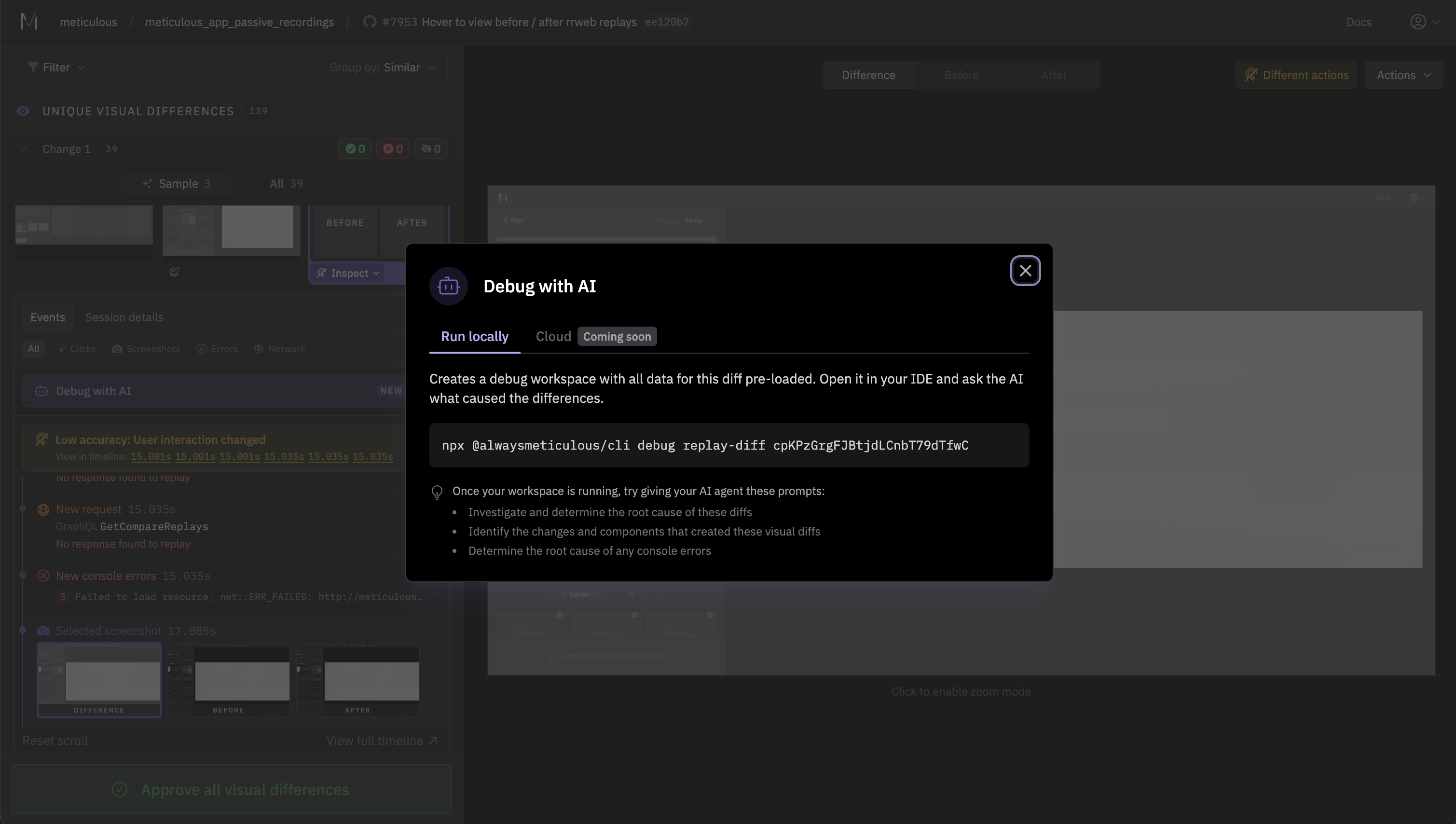The image size is (1456, 824).
Task: Switch to the All 39 tab
Action: click(x=287, y=183)
